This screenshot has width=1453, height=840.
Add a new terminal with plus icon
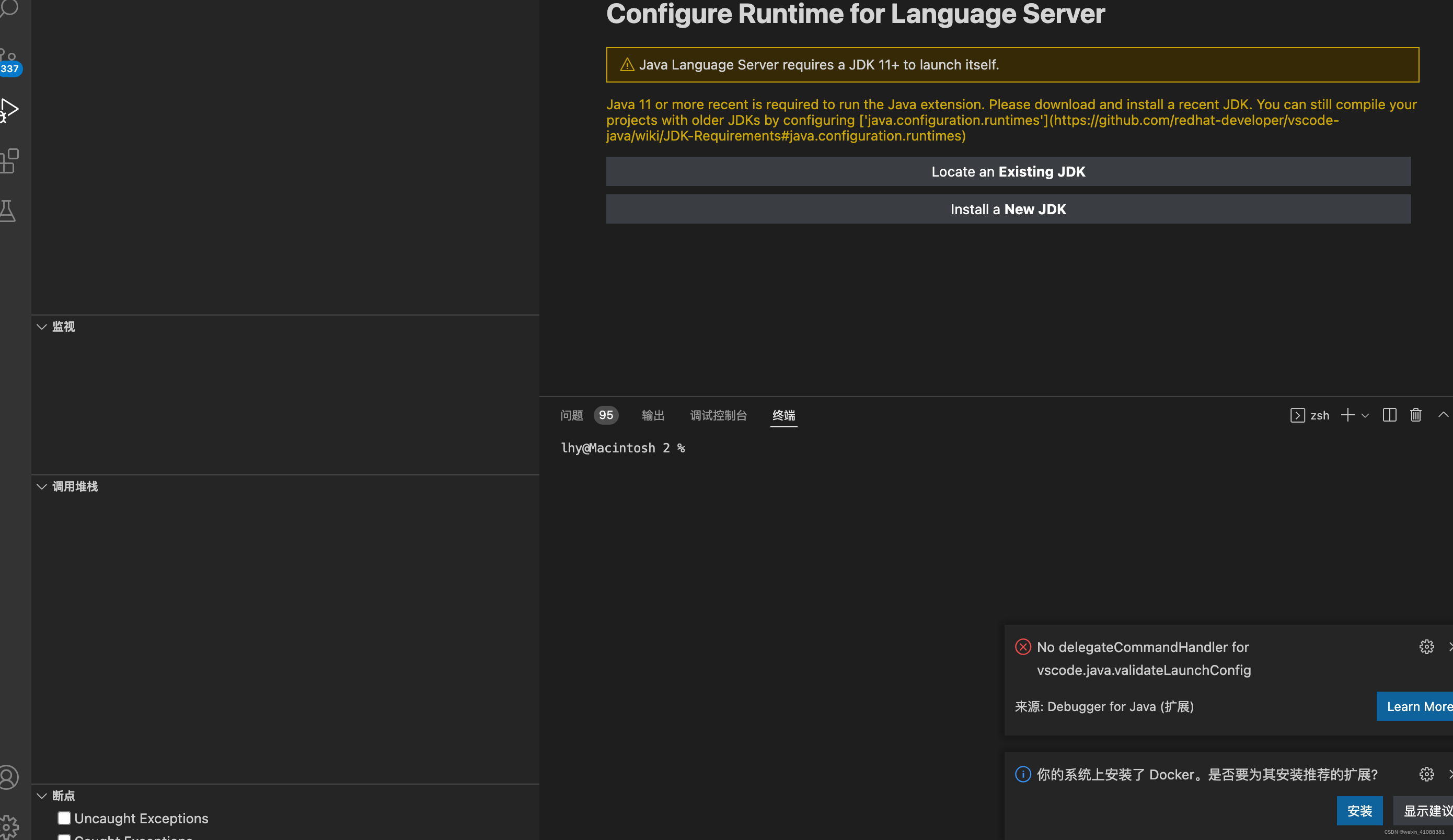coord(1347,415)
